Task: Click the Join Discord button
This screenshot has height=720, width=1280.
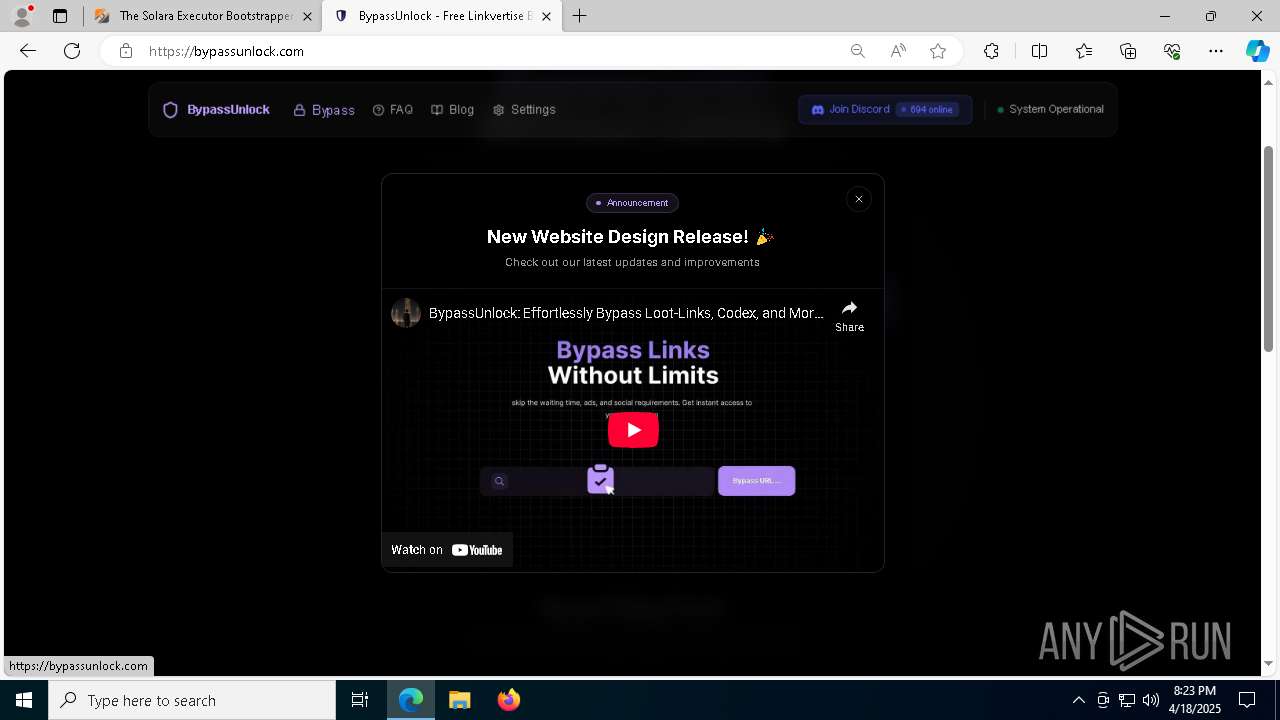Action: coord(885,109)
